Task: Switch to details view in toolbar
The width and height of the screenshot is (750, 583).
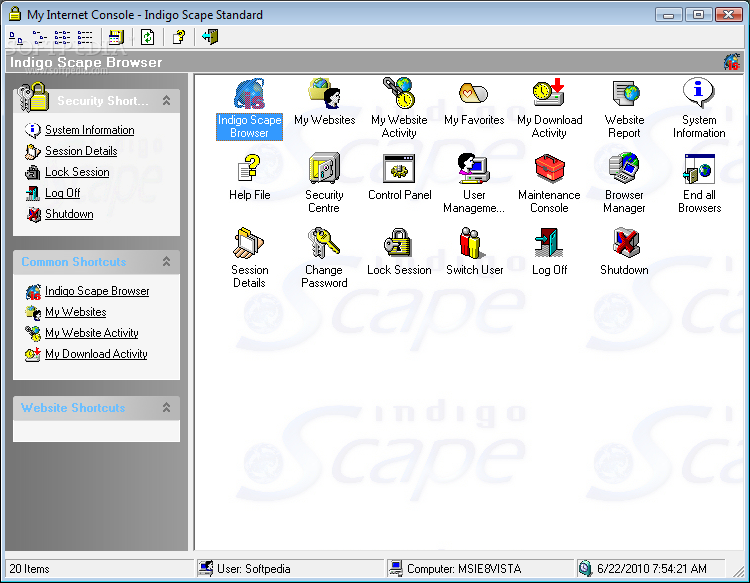Action: (x=85, y=37)
